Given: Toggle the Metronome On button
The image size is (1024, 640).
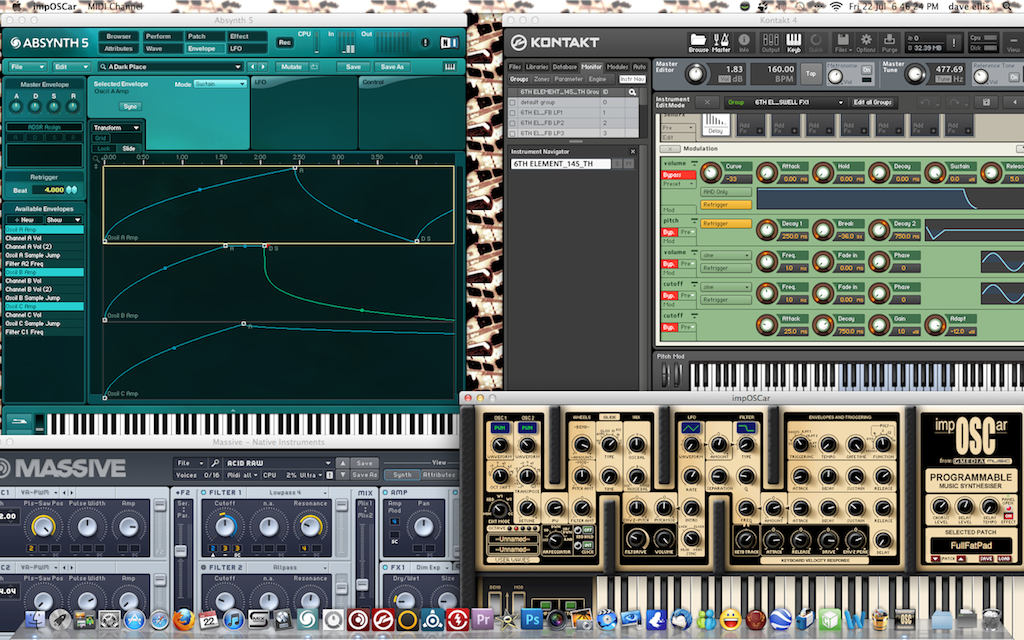Looking at the screenshot, I should 867,70.
